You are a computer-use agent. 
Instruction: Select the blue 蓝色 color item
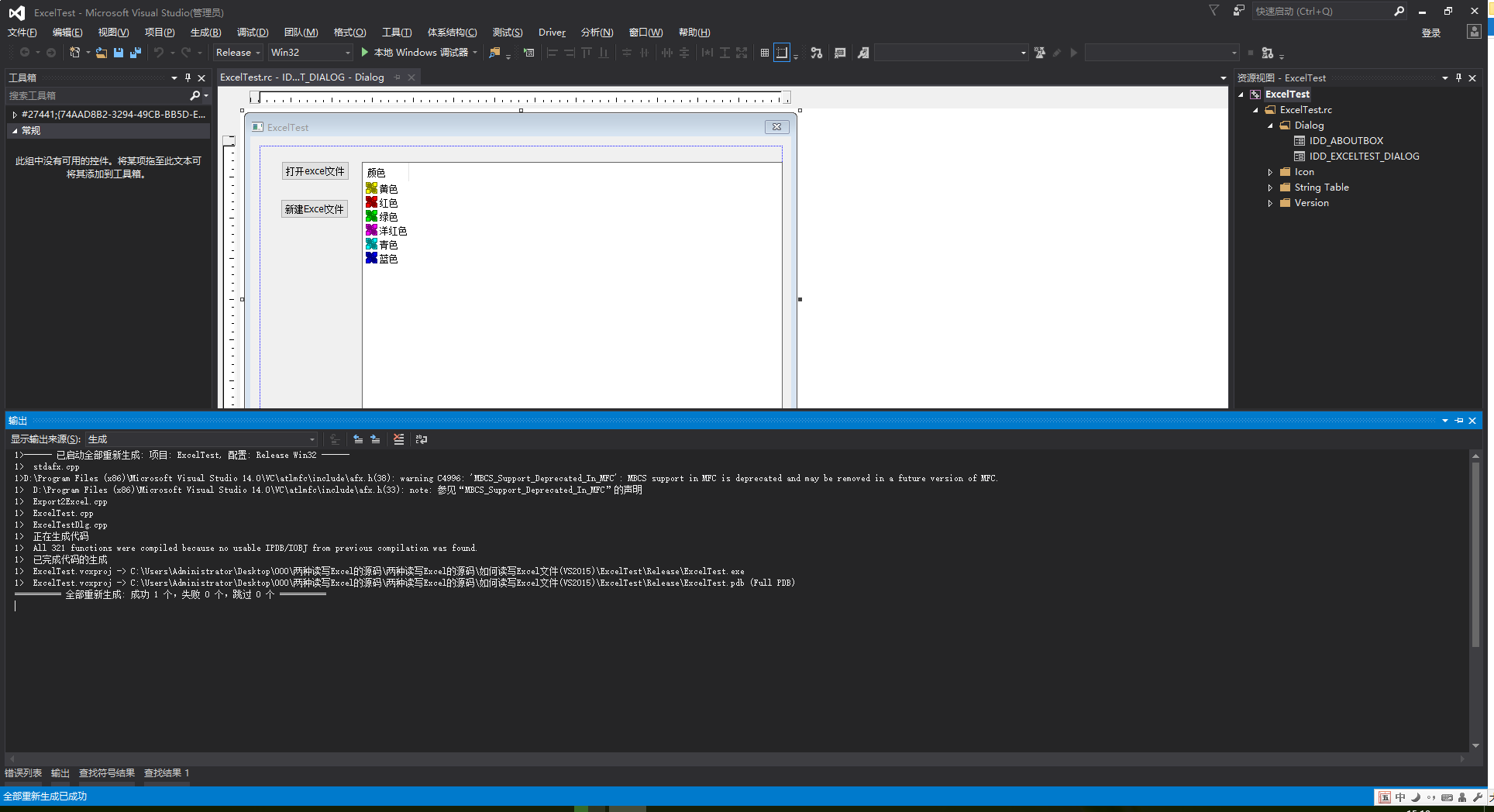coord(382,259)
